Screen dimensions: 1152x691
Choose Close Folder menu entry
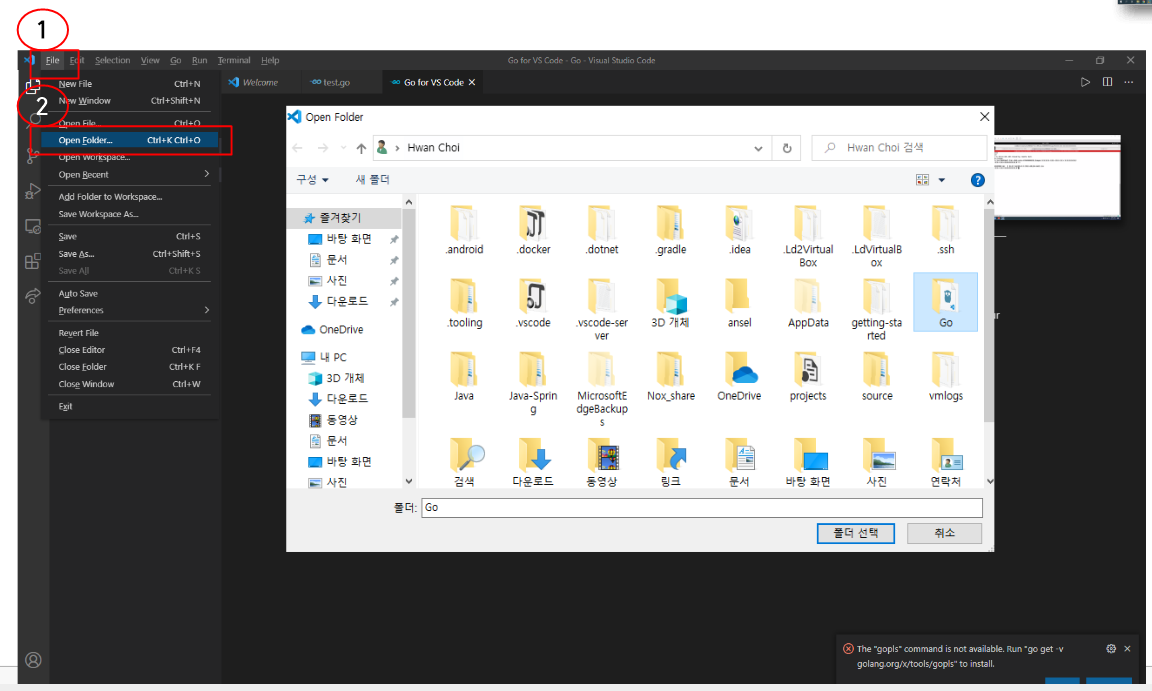point(130,366)
